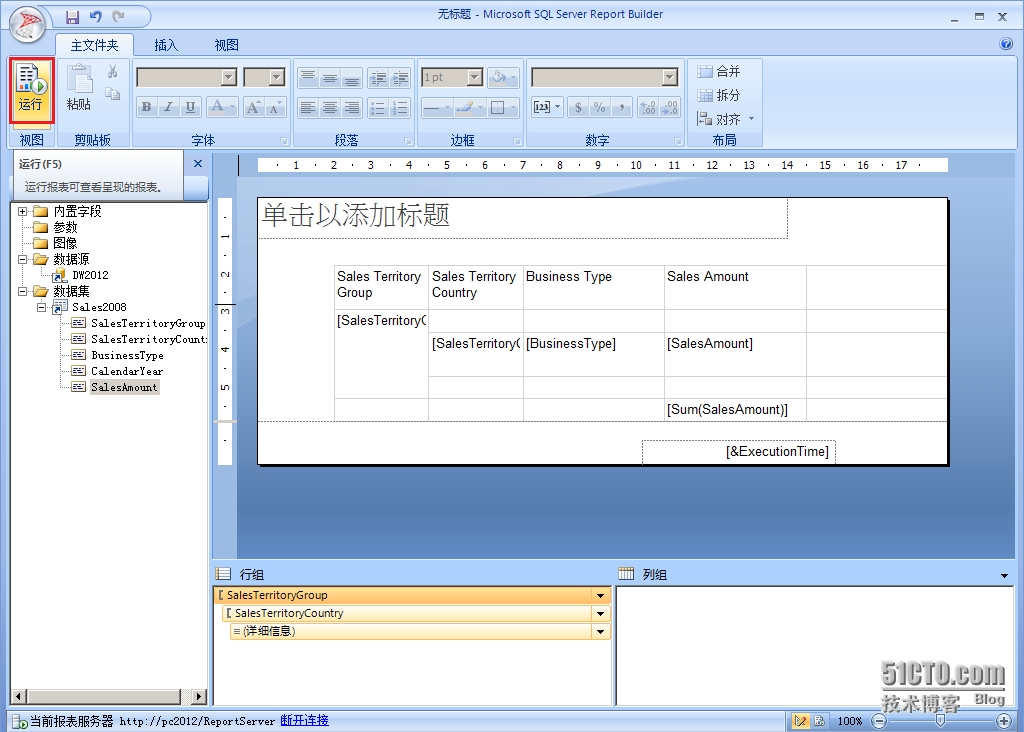Switch to the Home (主文件夹) ribbon tab
This screenshot has height=732, width=1024.
[95, 45]
